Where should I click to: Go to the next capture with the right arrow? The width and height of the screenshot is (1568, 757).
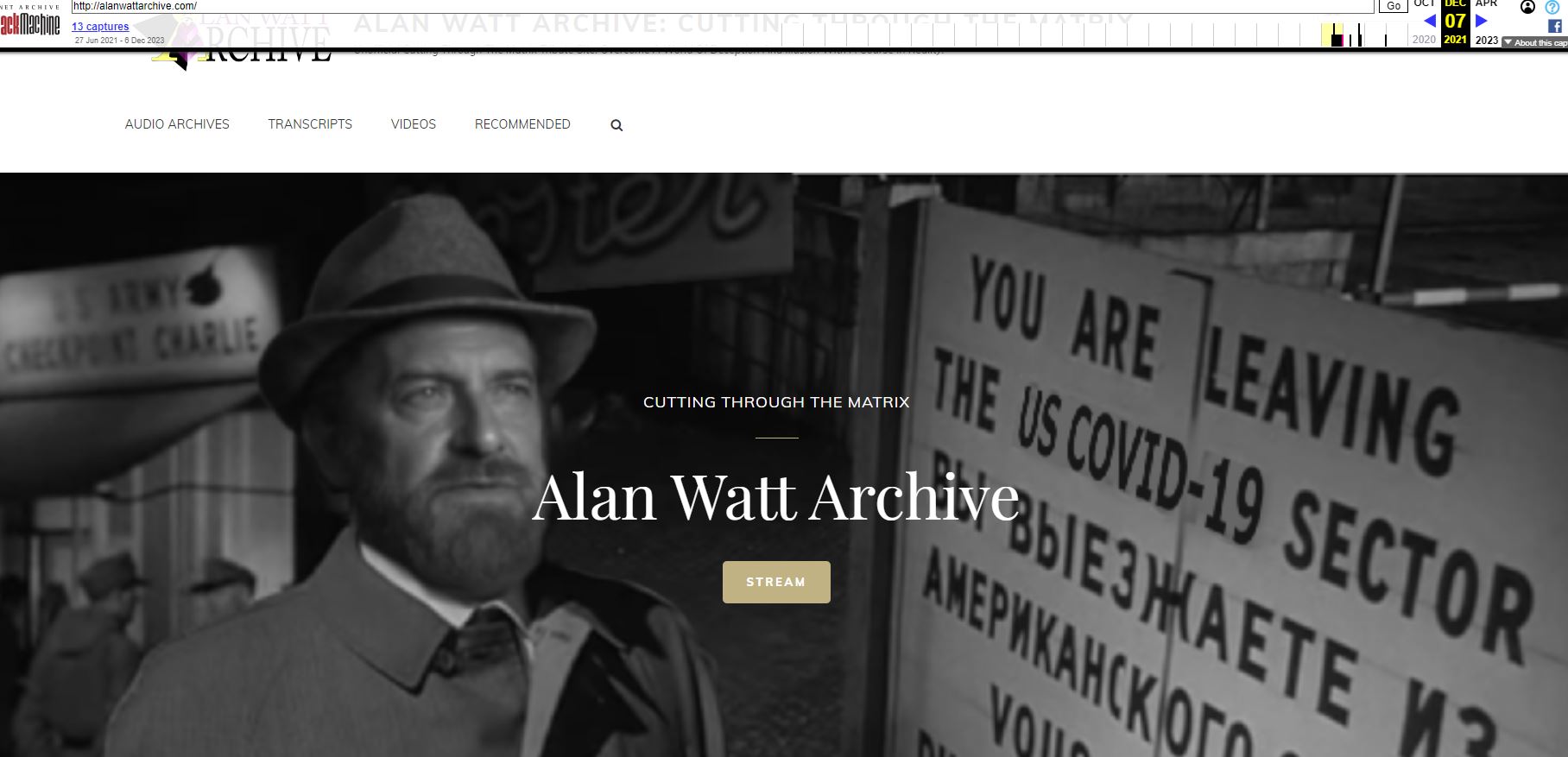1482,21
